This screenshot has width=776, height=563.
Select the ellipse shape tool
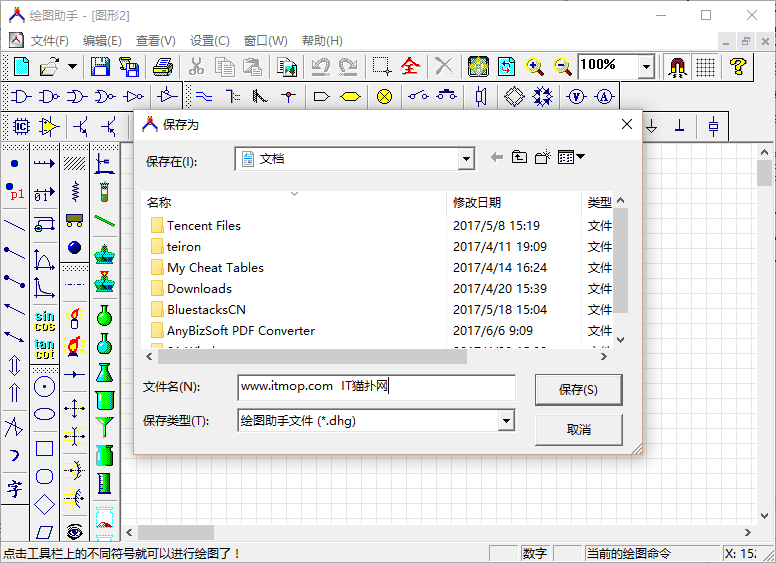click(x=45, y=414)
